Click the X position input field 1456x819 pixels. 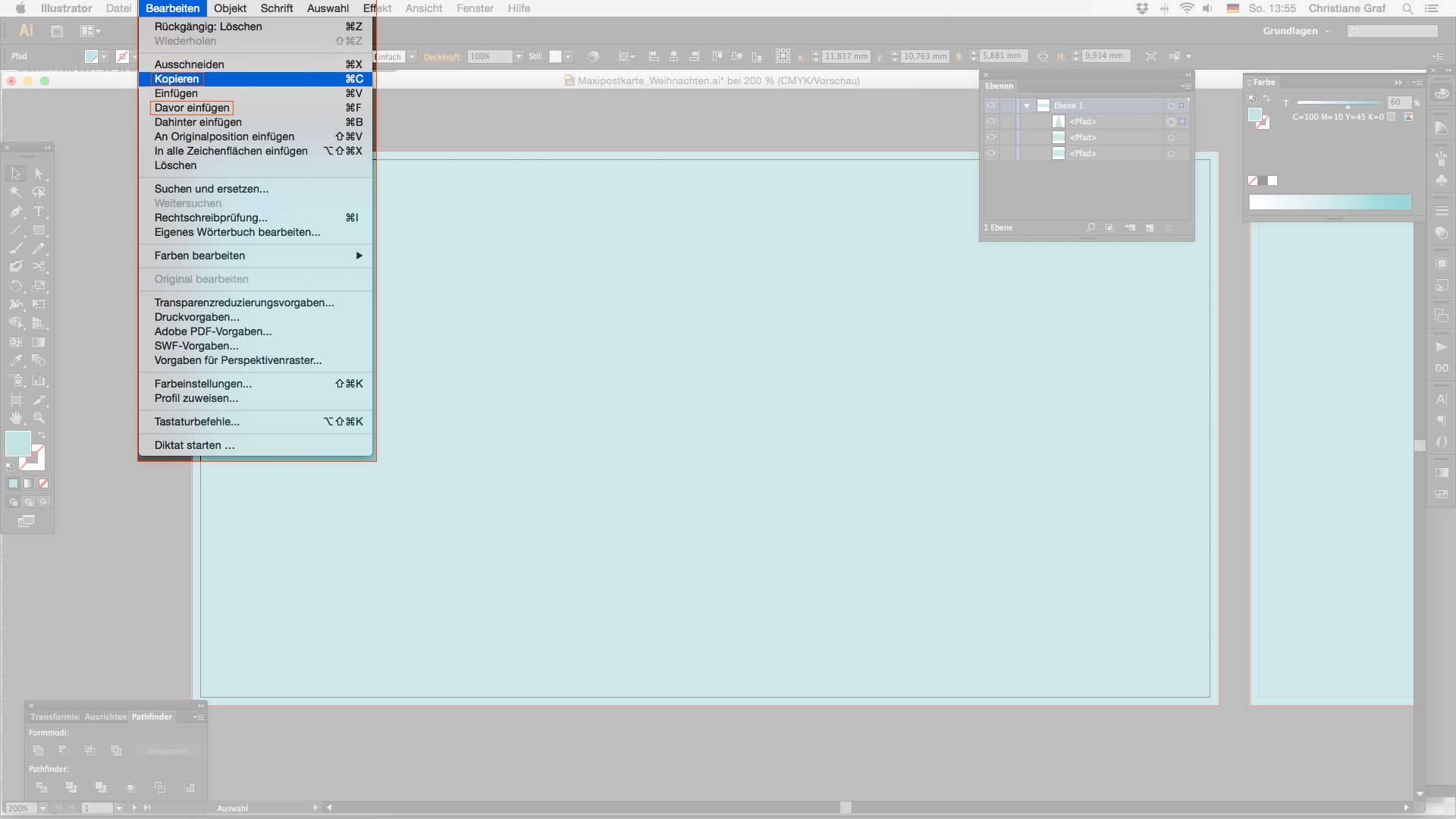click(846, 56)
